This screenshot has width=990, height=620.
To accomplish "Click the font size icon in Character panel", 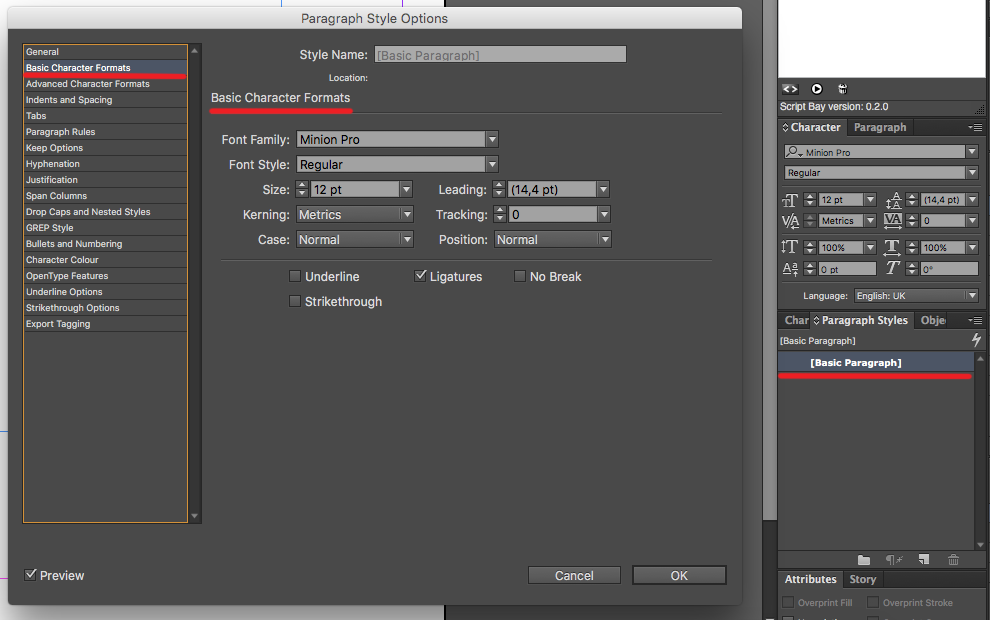I will pyautogui.click(x=790, y=200).
